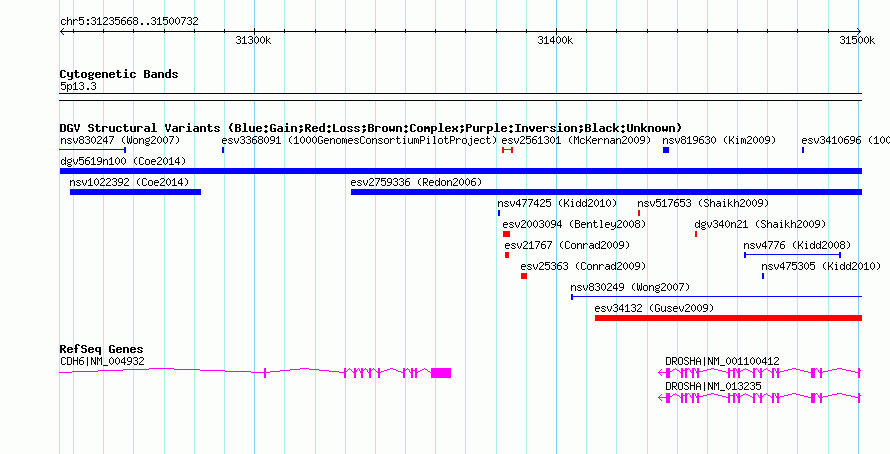Open the esv2759336 (Redon2006) label
This screenshot has height=454, width=890.
click(416, 182)
